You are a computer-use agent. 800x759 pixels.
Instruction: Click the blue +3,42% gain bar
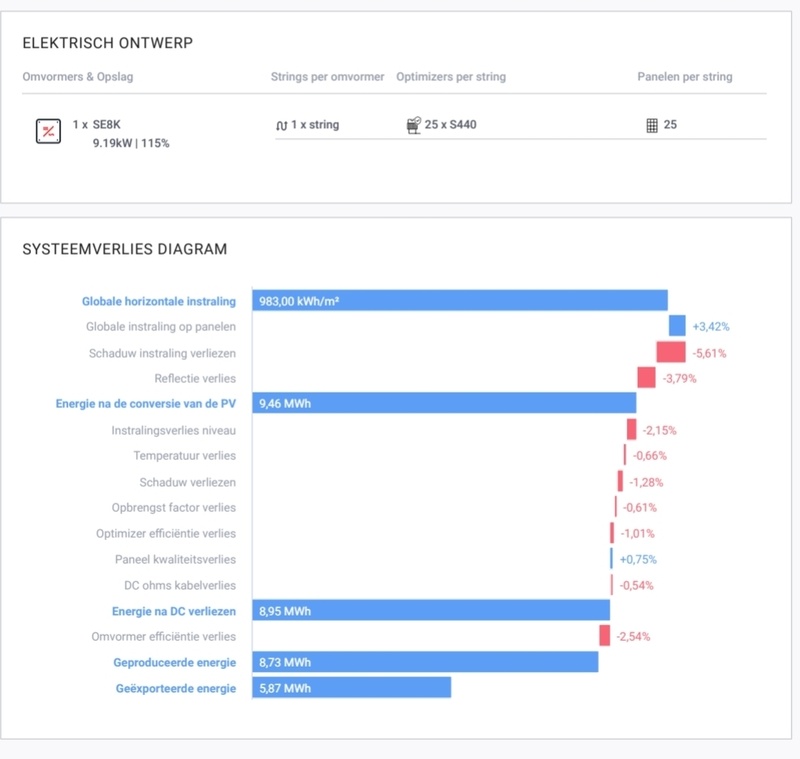click(x=677, y=326)
